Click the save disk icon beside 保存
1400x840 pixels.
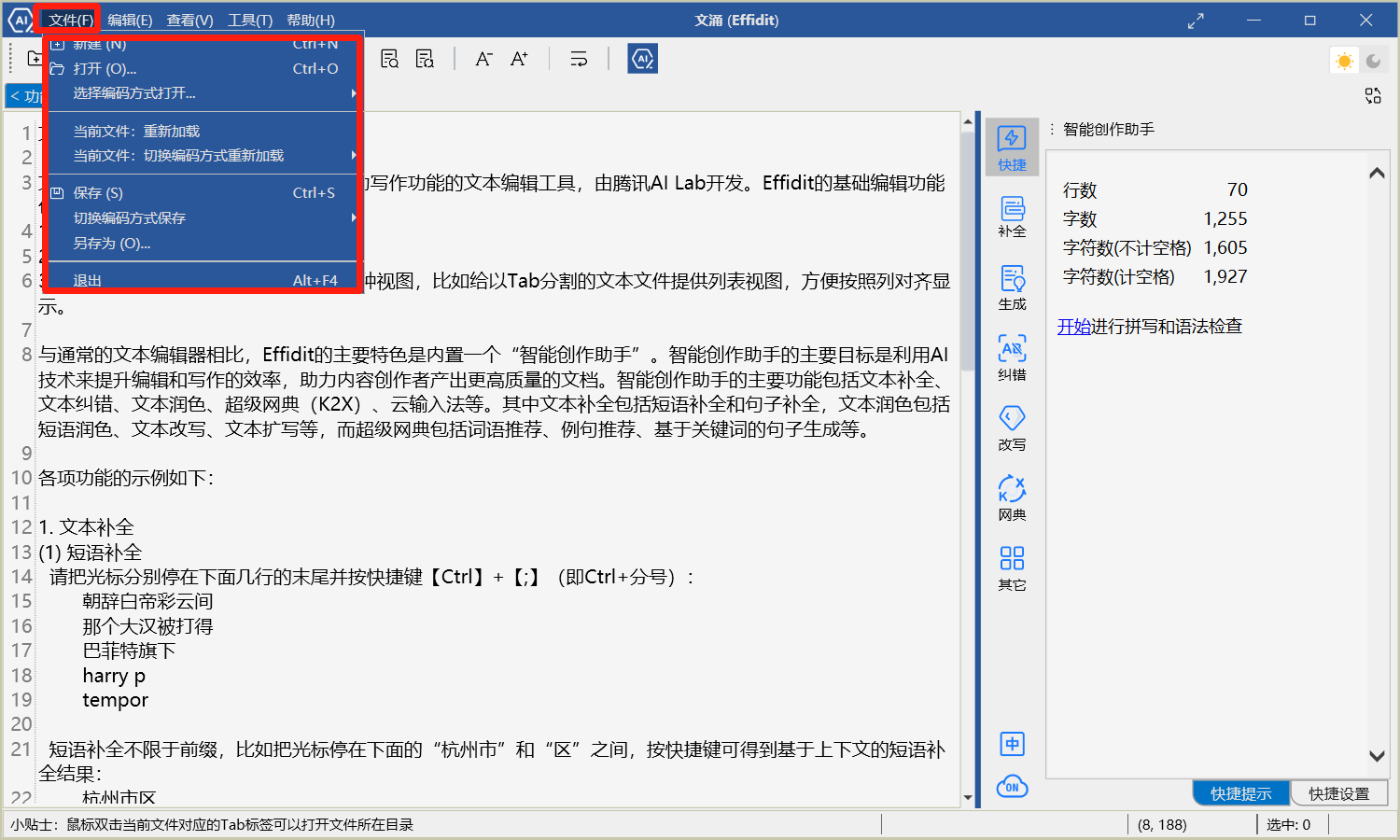[57, 193]
